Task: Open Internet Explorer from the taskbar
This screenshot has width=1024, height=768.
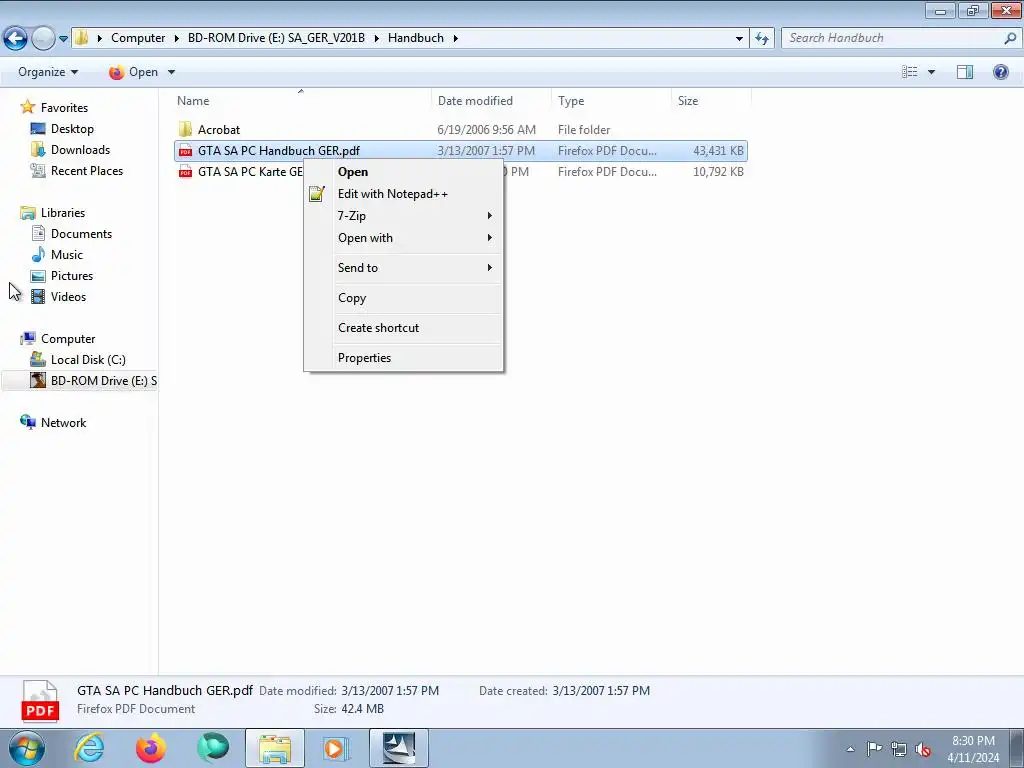Action: pos(89,748)
